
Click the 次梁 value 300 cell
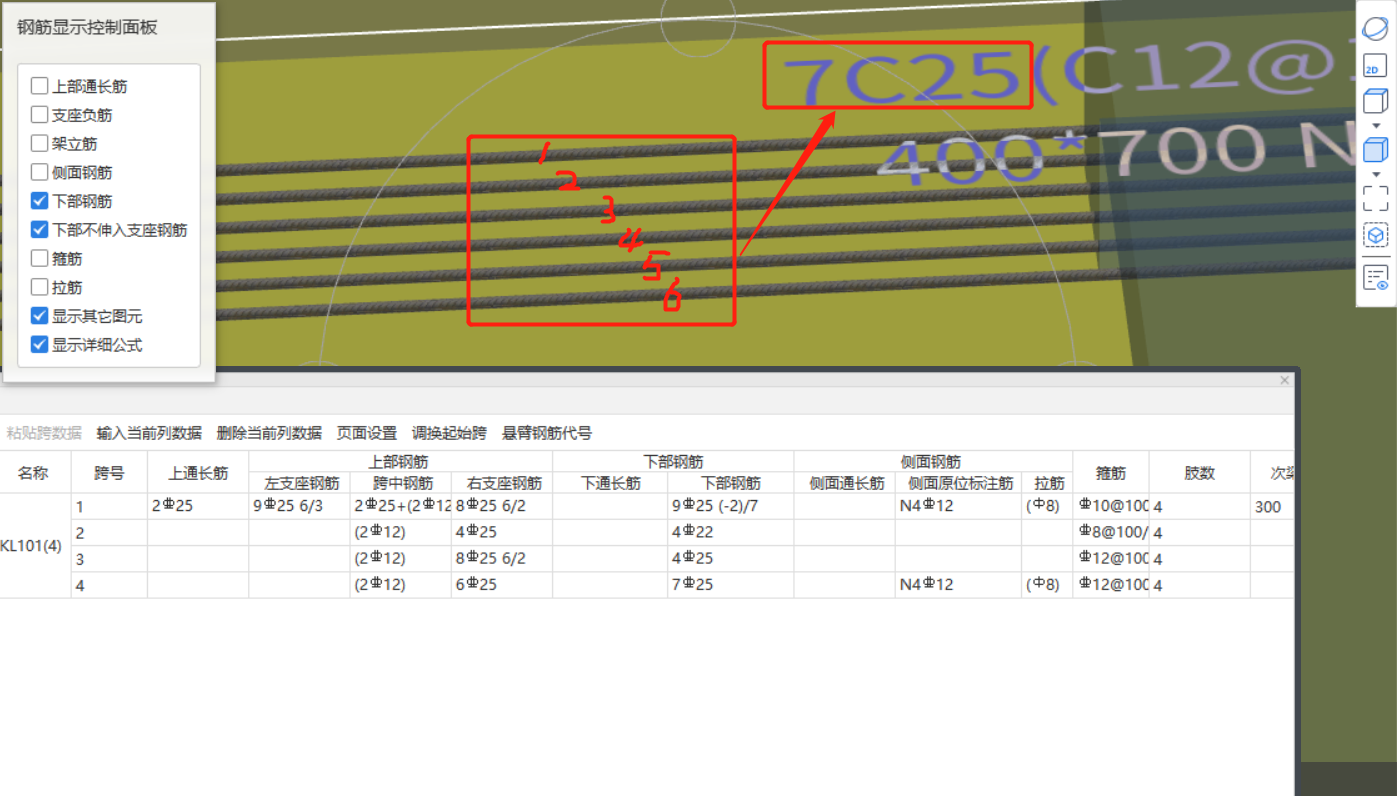point(1272,507)
